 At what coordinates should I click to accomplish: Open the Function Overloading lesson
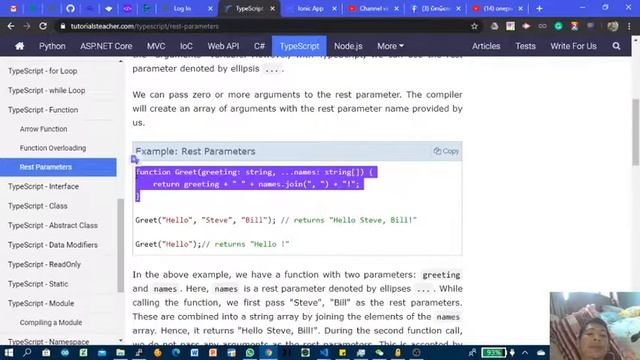point(53,148)
